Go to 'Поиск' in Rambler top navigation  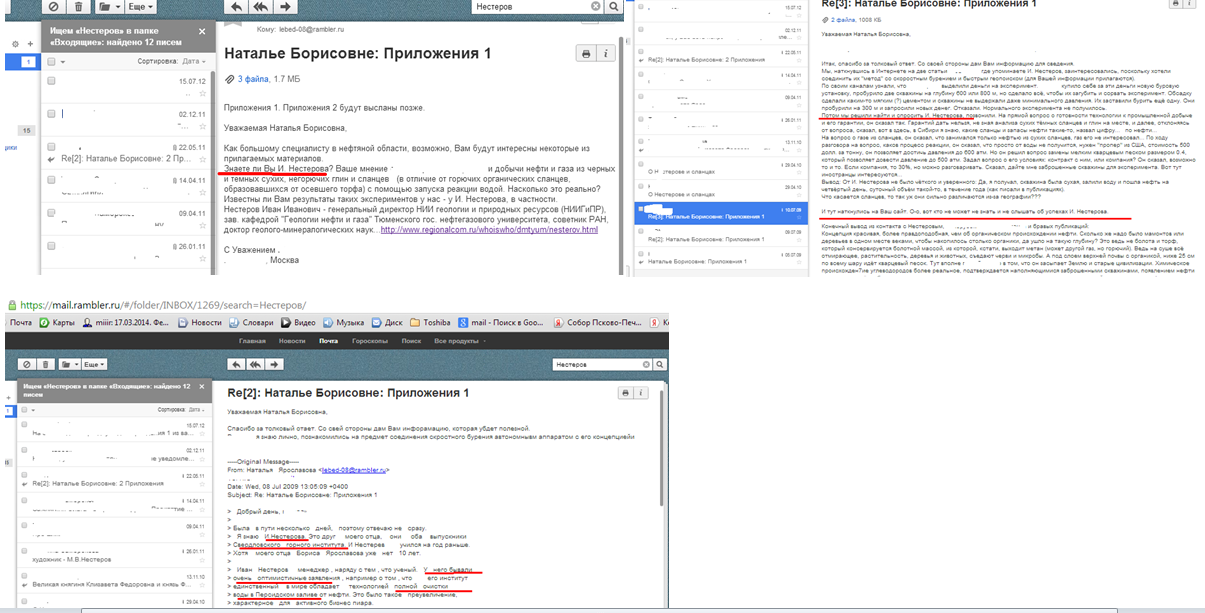pyautogui.click(x=411, y=340)
